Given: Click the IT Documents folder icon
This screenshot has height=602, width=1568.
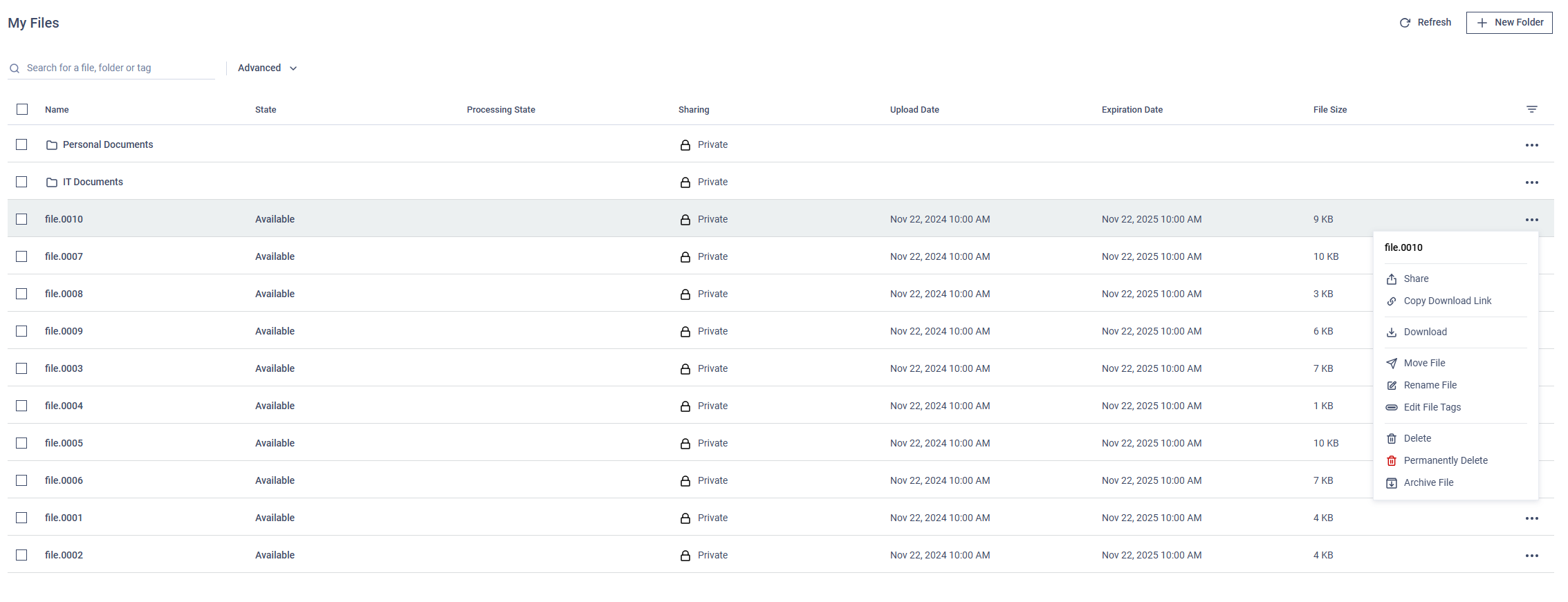Looking at the screenshot, I should tap(52, 182).
